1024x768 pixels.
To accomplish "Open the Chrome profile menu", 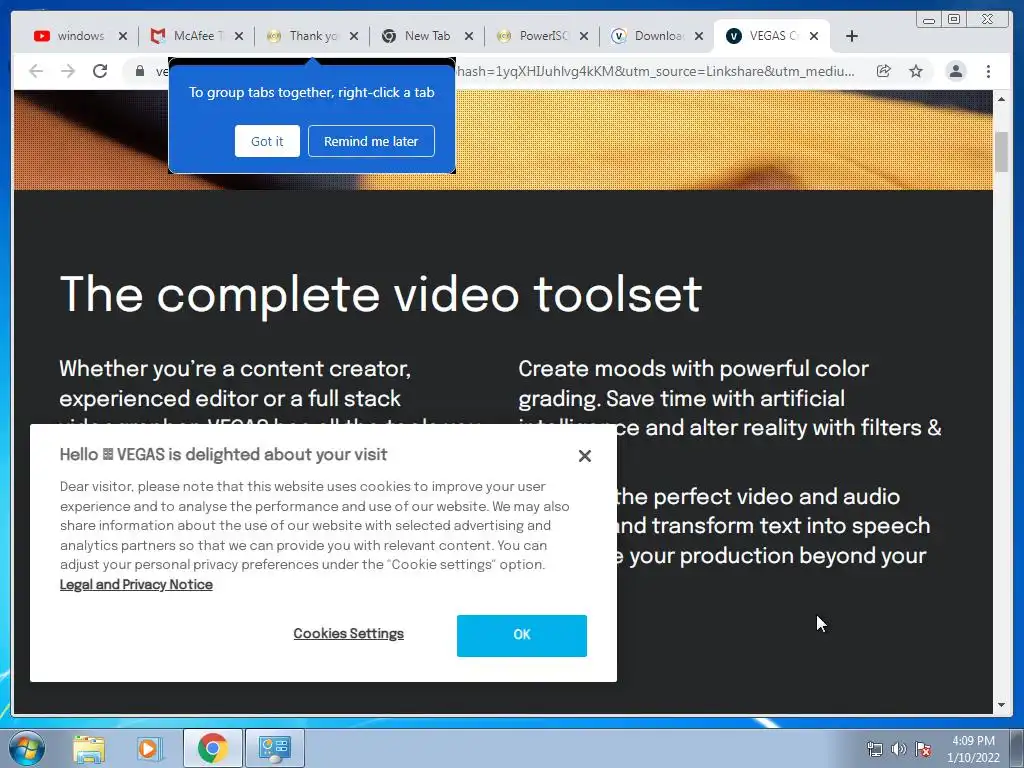I will 956,71.
